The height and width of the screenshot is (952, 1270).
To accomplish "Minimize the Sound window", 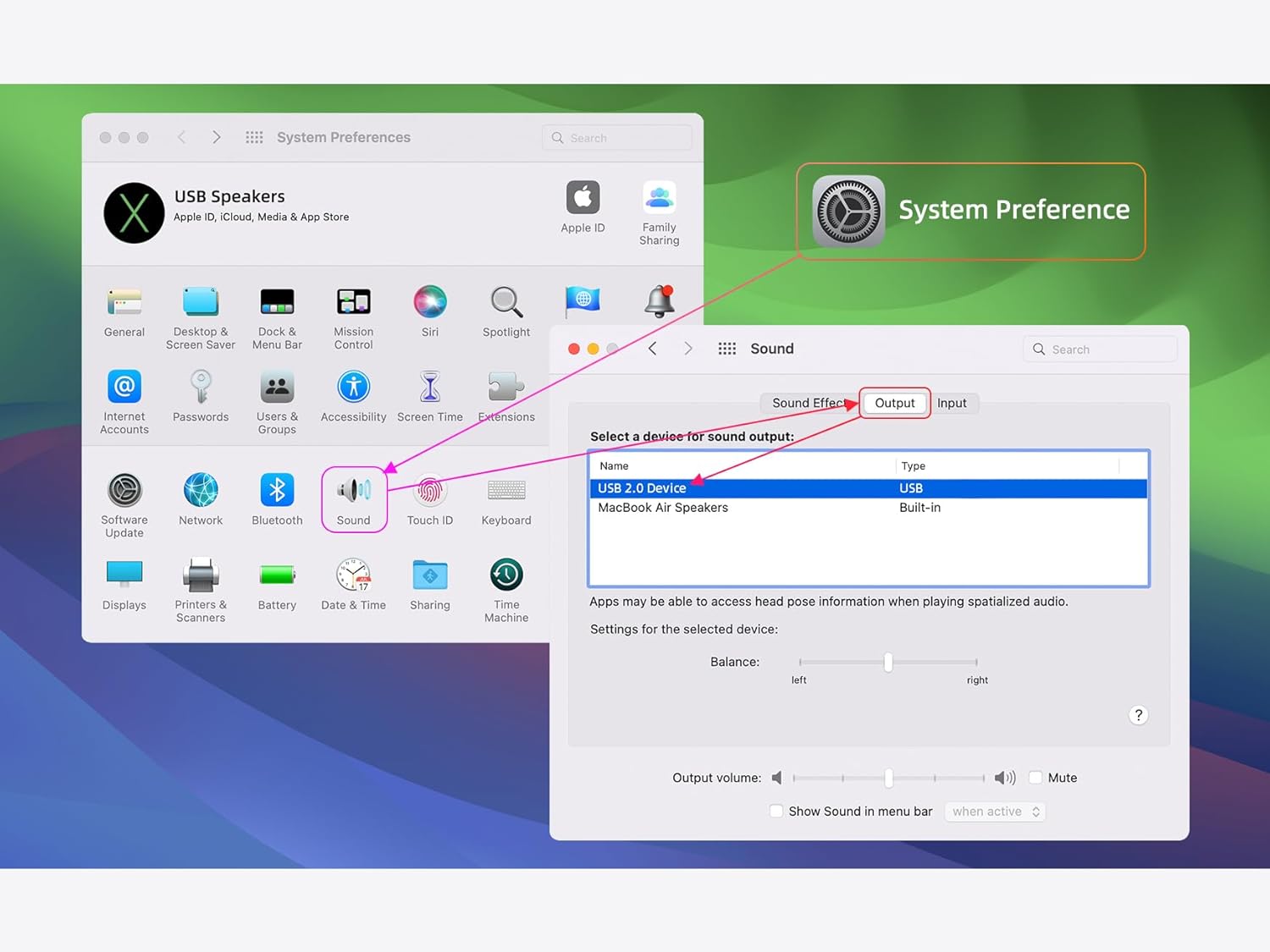I will point(594,349).
